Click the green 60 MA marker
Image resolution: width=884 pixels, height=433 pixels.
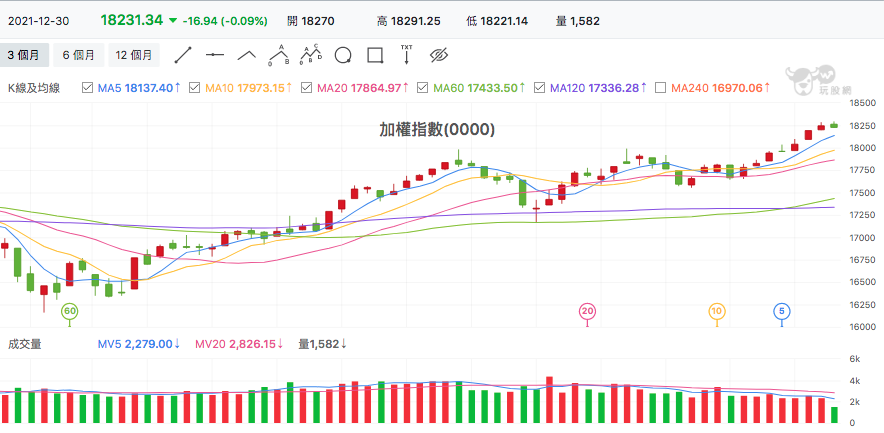click(69, 311)
